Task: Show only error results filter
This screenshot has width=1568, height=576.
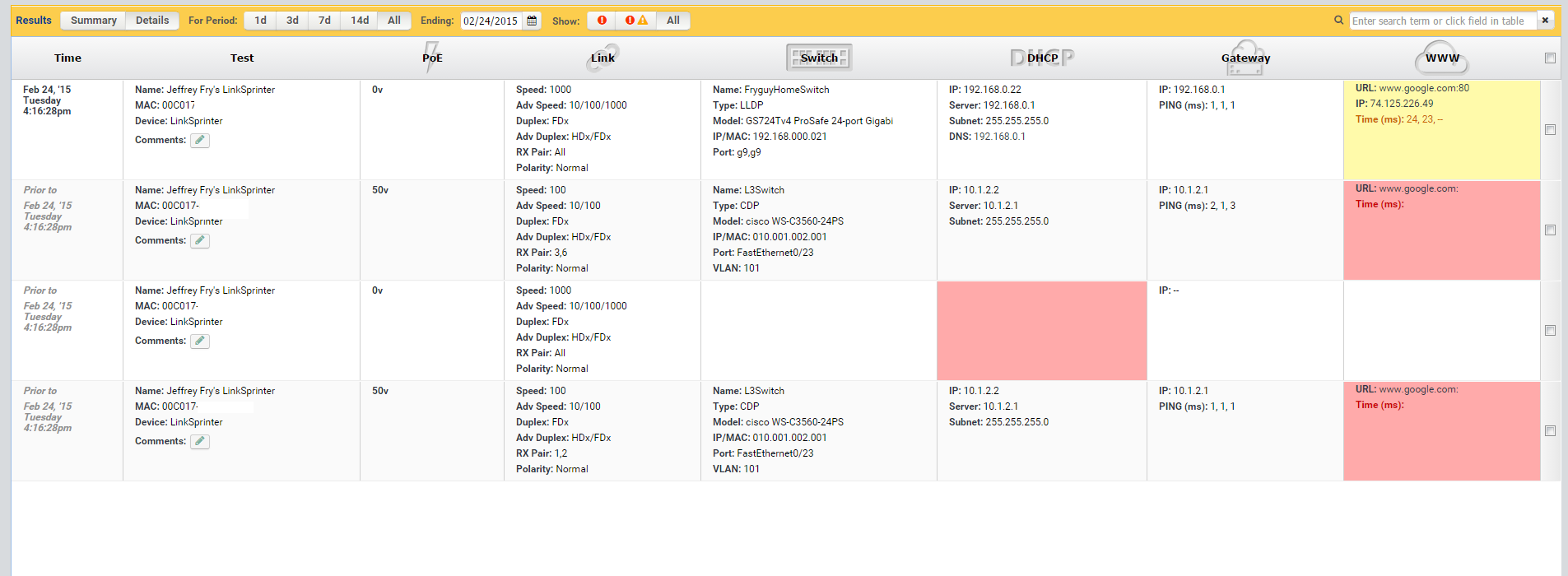Action: click(x=603, y=21)
